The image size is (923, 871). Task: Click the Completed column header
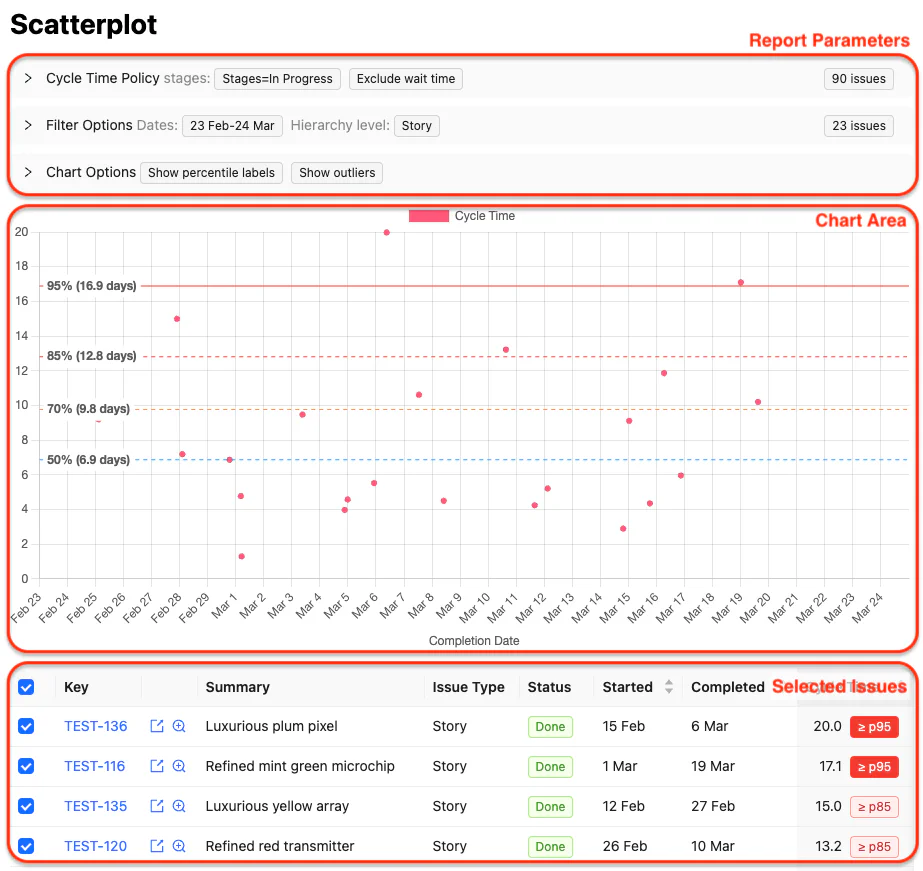click(x=728, y=687)
